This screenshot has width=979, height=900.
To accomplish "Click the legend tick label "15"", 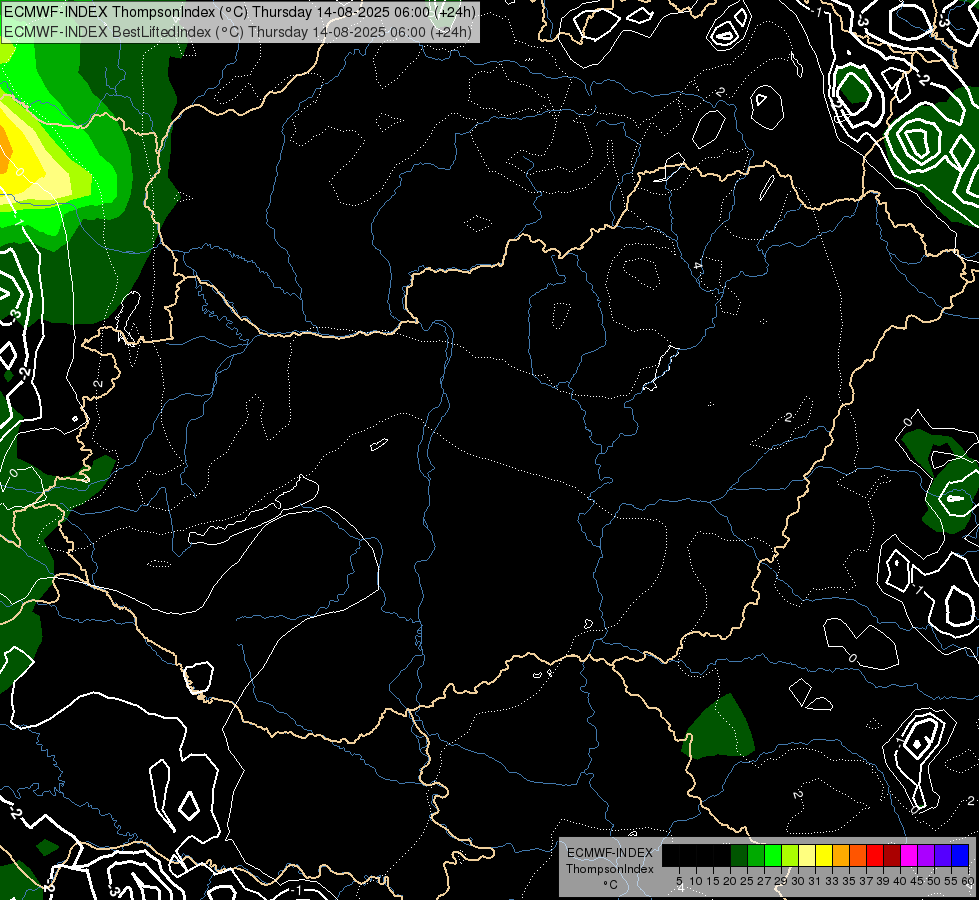I will [714, 881].
